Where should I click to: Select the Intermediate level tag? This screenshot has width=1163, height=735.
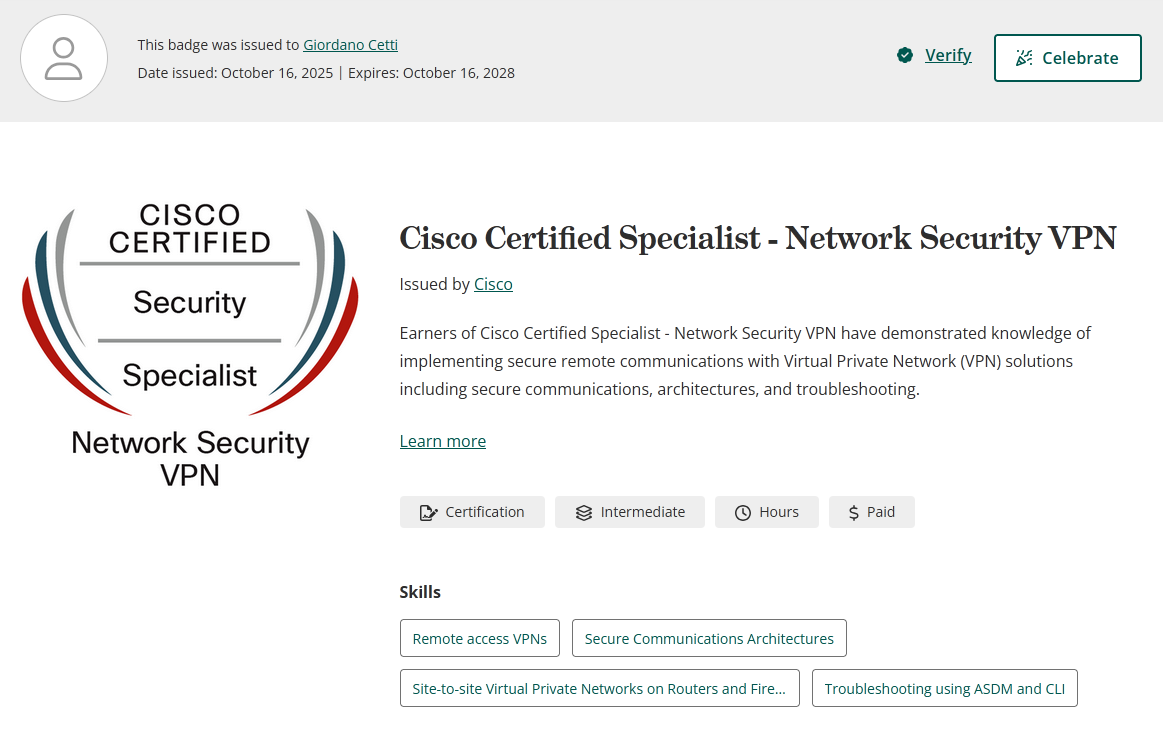point(630,512)
